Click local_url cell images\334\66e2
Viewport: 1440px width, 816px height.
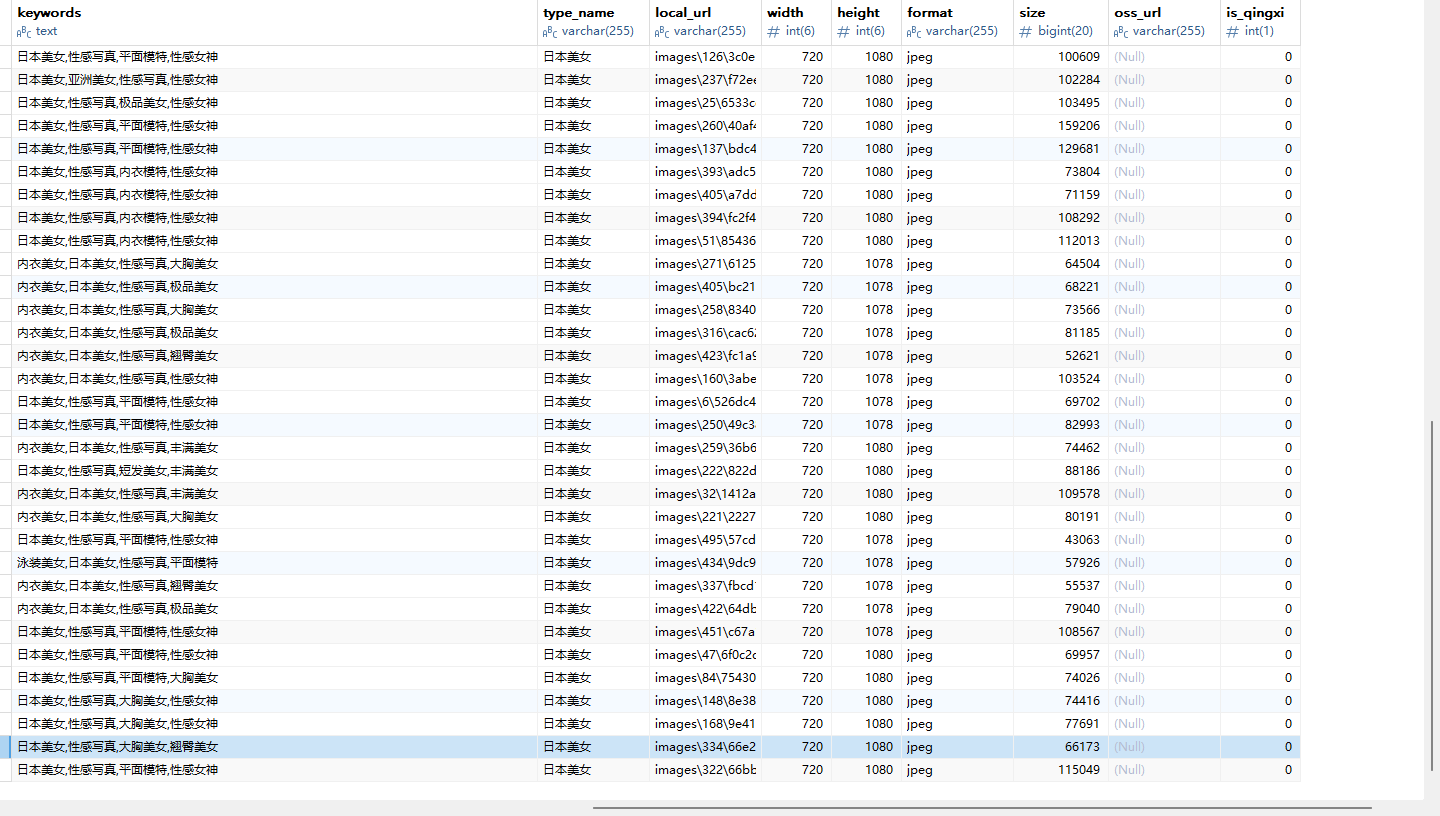coord(706,747)
